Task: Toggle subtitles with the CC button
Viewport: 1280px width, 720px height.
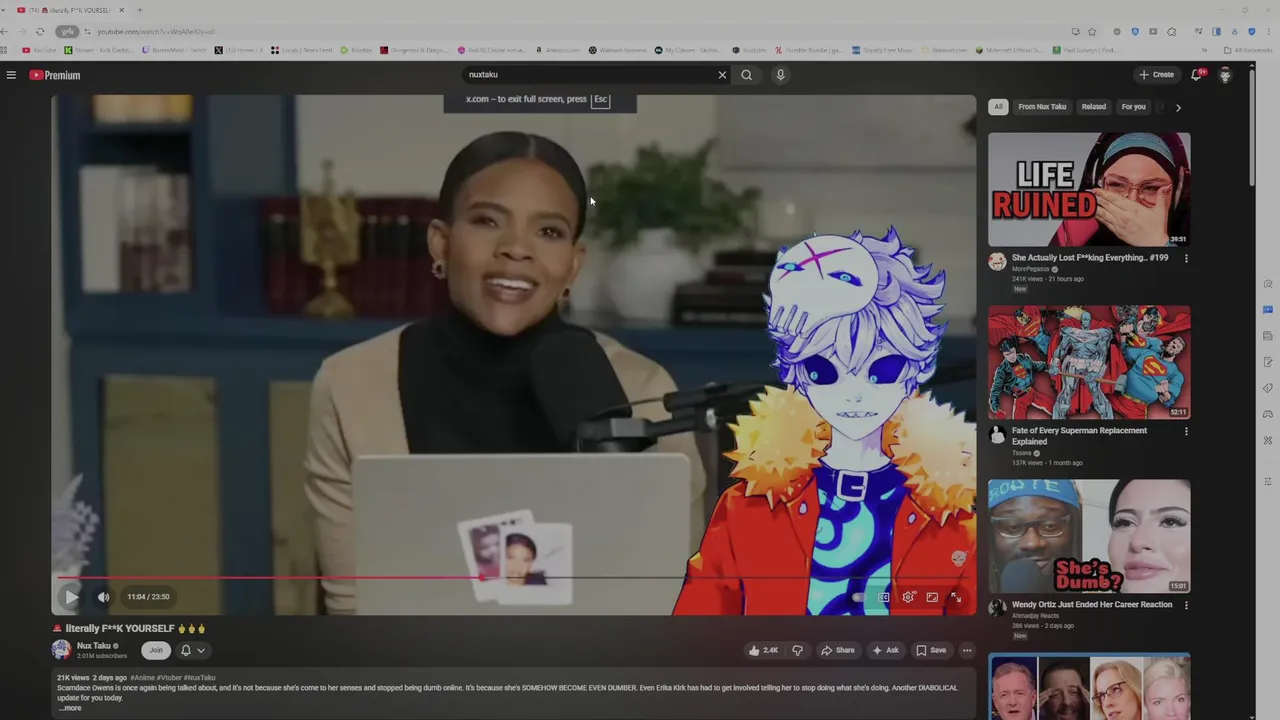Action: pos(884,597)
